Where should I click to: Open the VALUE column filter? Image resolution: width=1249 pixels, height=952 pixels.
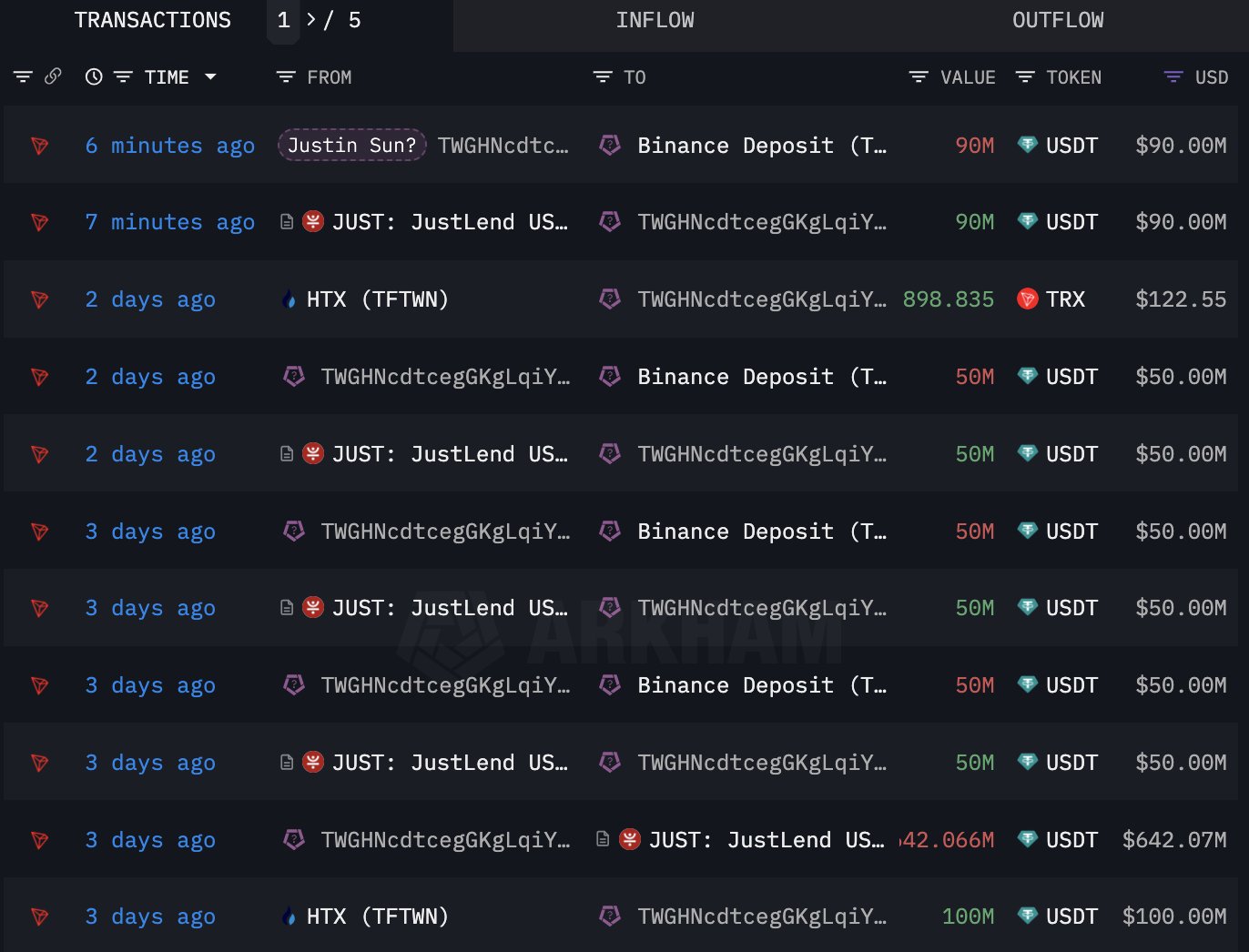click(919, 77)
